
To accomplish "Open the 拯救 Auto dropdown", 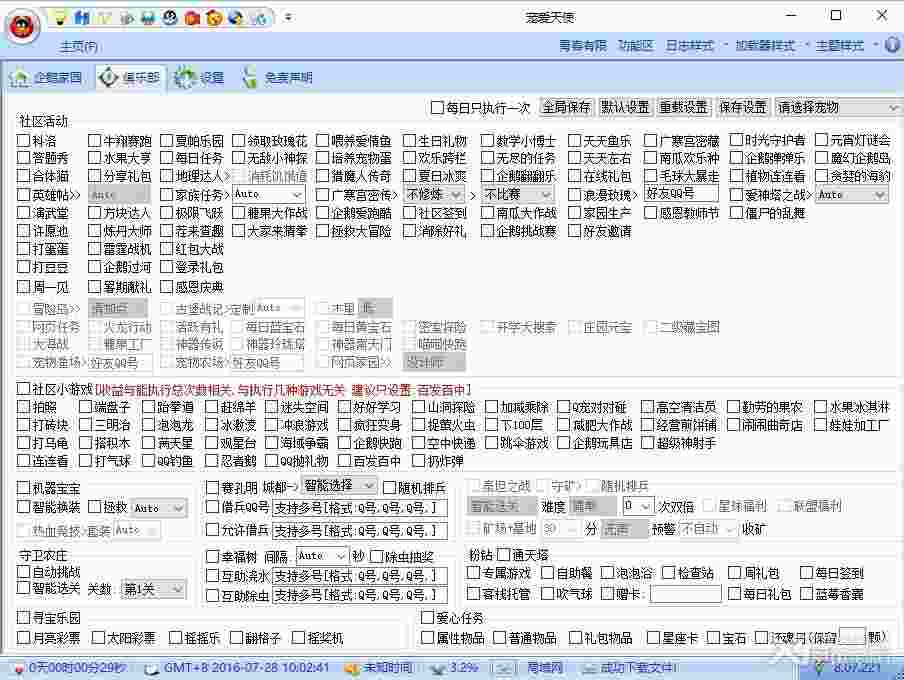I will pyautogui.click(x=159, y=508).
